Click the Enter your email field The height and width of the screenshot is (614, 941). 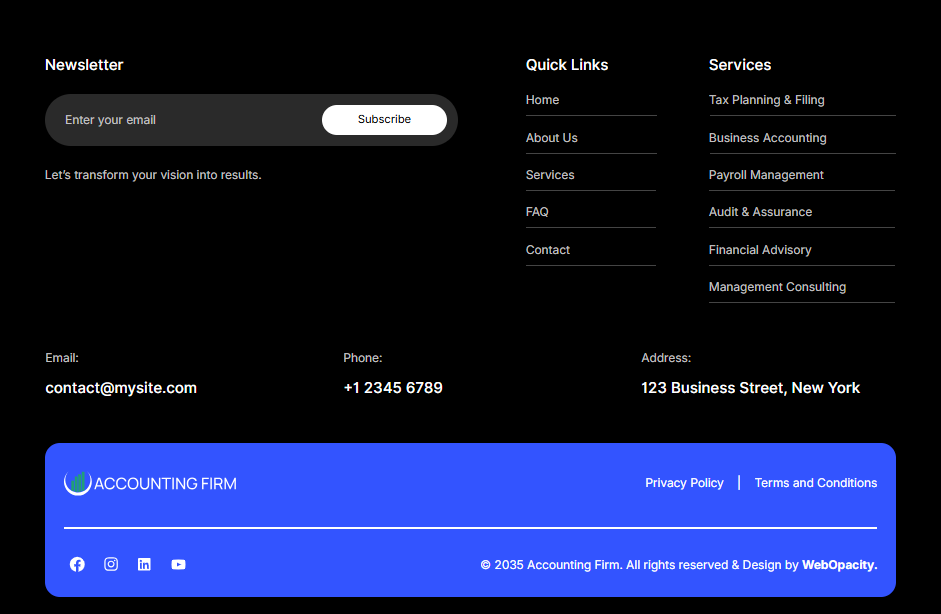pyautogui.click(x=160, y=119)
